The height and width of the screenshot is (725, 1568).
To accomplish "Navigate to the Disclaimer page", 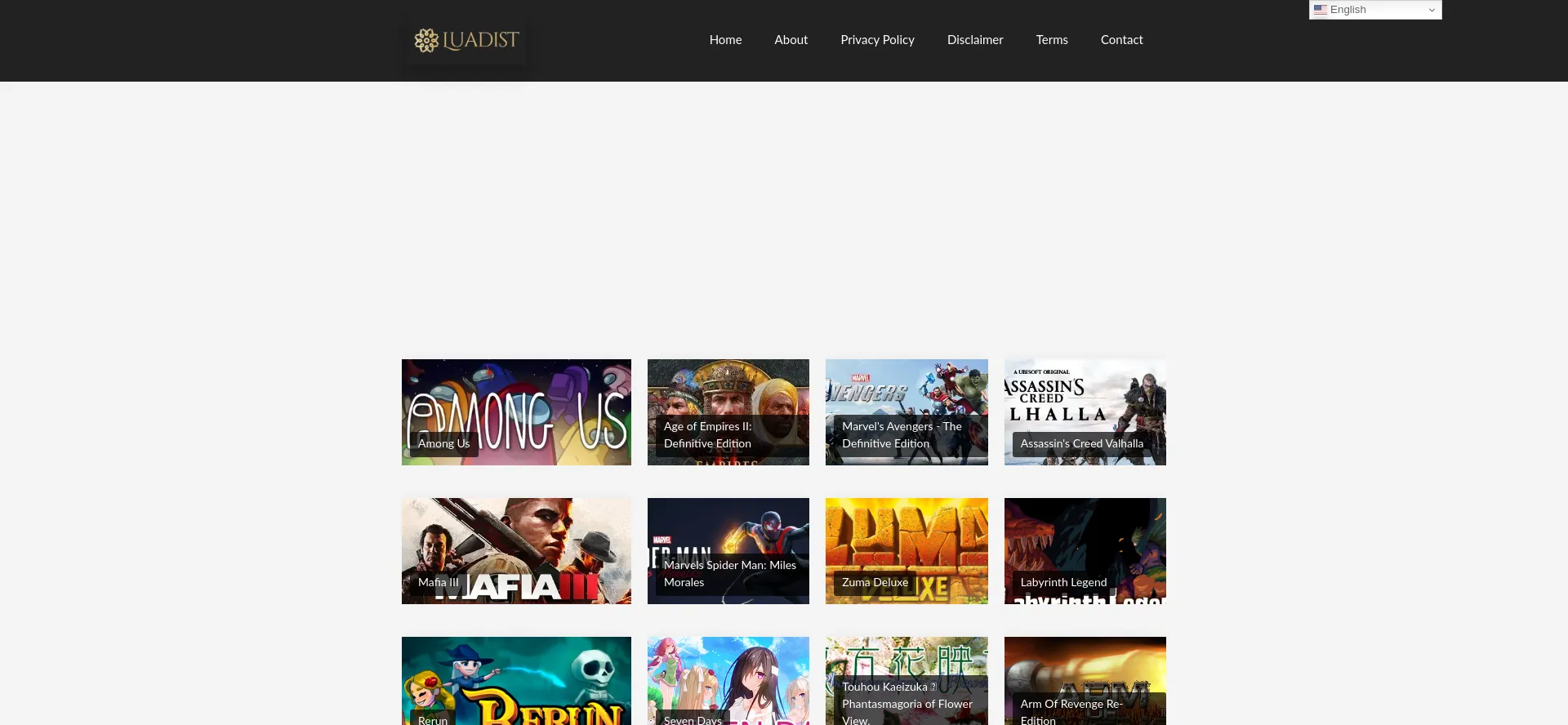I will [975, 40].
